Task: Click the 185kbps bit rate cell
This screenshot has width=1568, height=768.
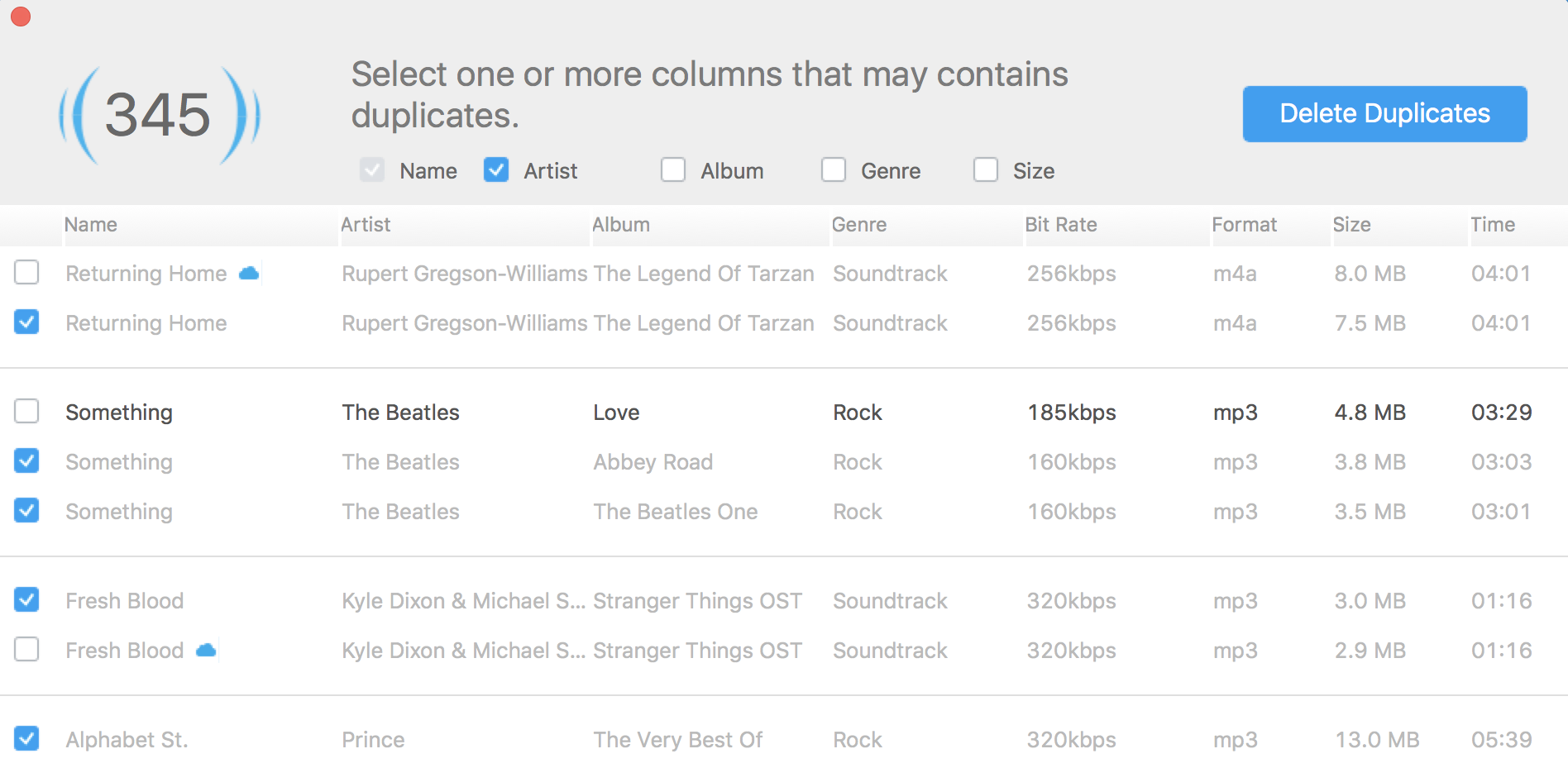Action: click(1072, 413)
